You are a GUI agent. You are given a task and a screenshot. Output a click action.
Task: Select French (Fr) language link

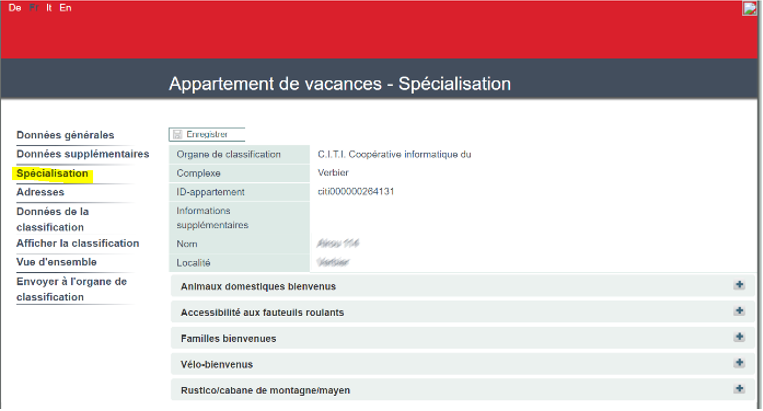pyautogui.click(x=33, y=8)
